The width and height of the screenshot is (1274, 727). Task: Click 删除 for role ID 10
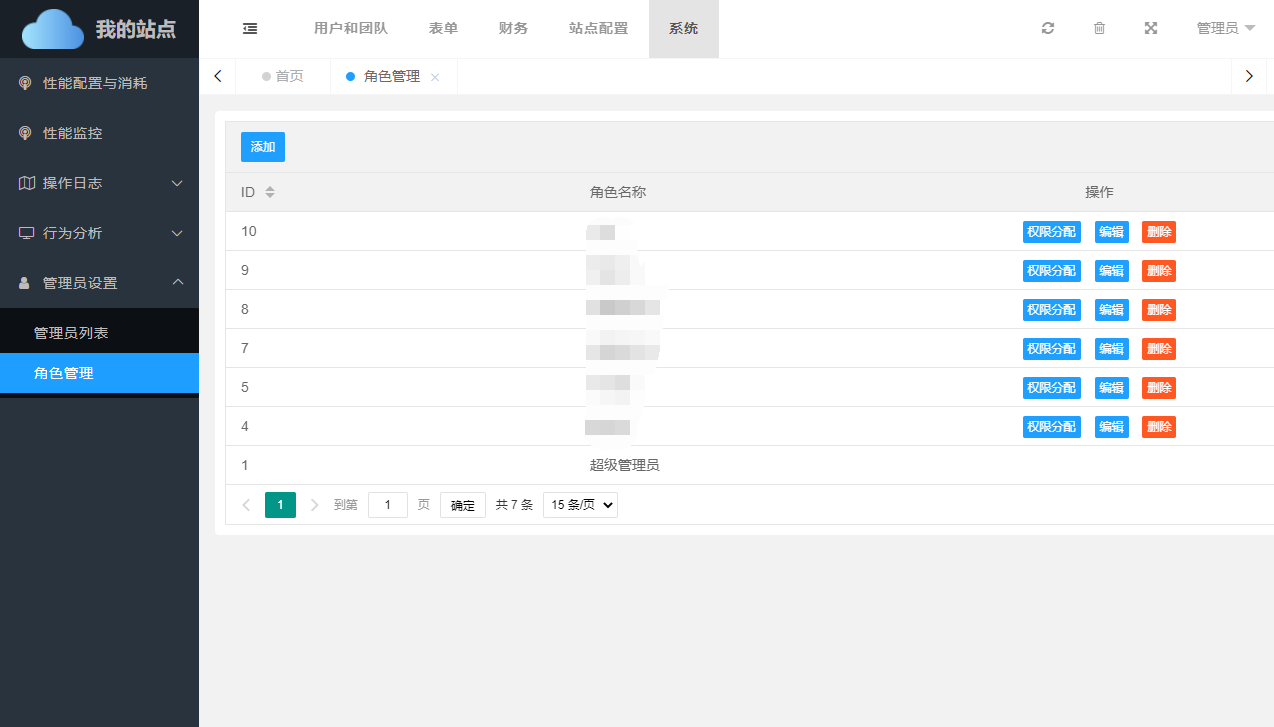1159,232
